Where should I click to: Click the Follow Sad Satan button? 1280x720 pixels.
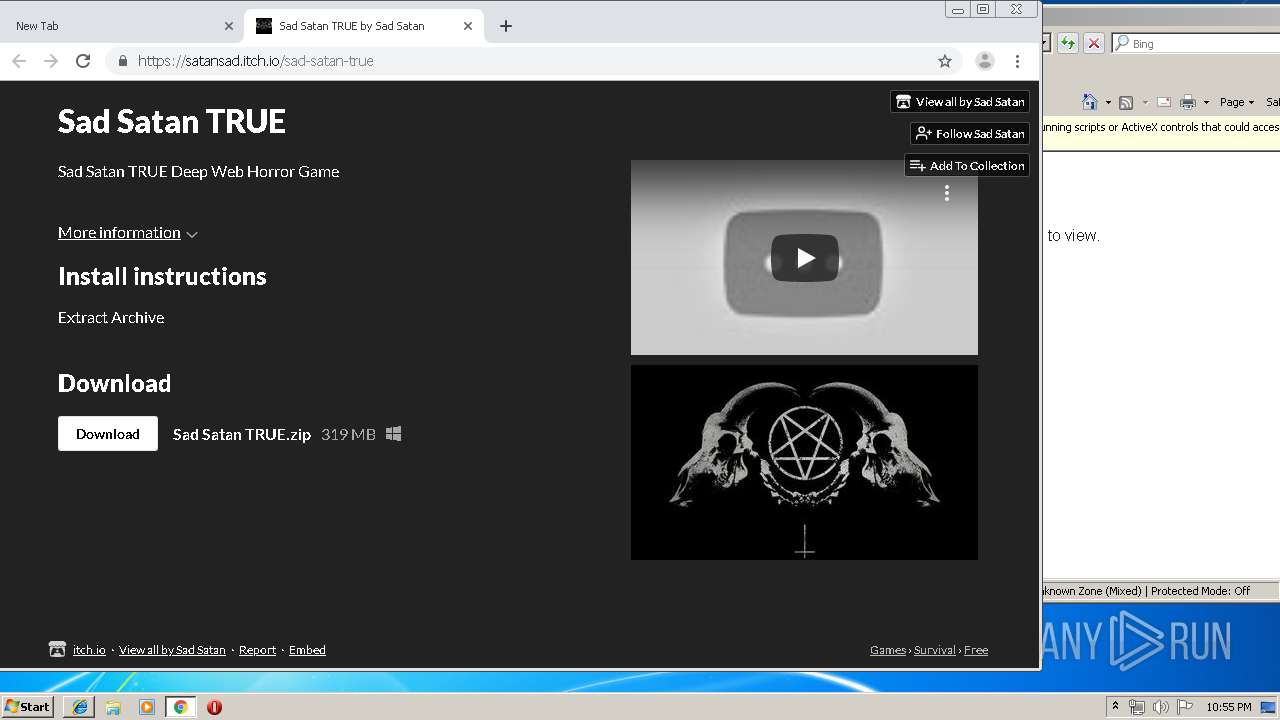pos(970,134)
